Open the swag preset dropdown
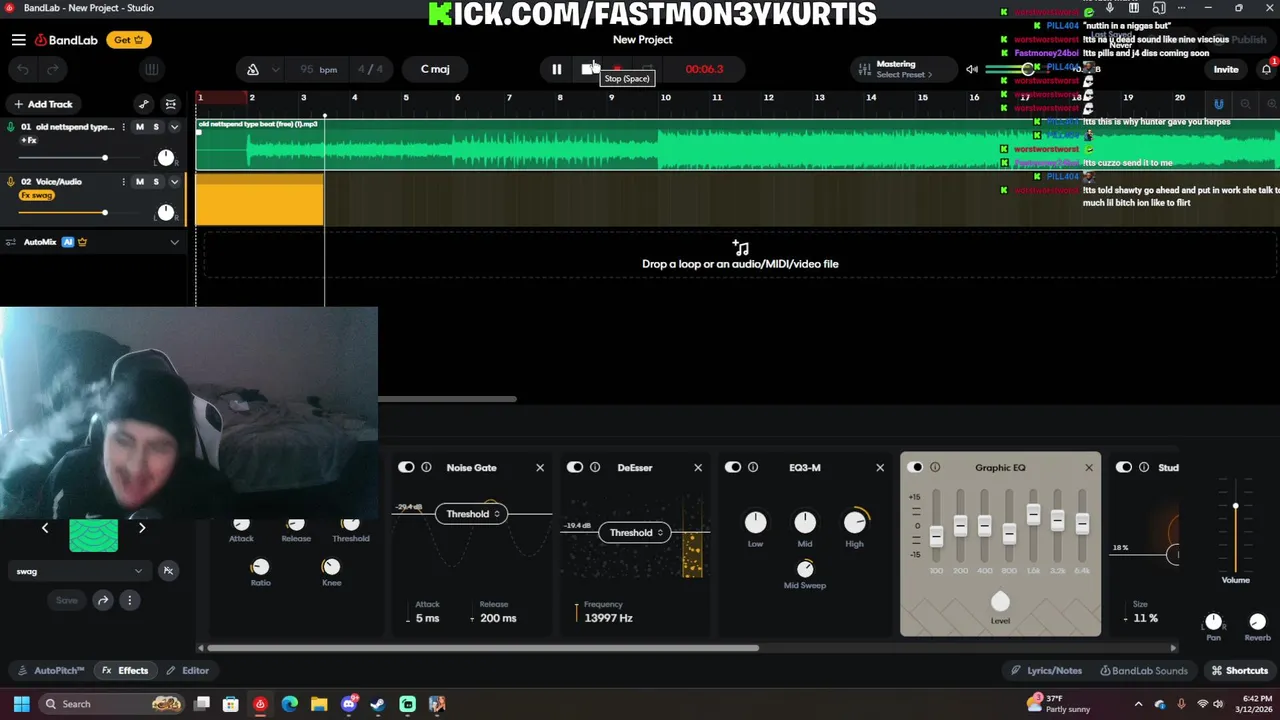This screenshot has width=1280, height=720. point(79,571)
